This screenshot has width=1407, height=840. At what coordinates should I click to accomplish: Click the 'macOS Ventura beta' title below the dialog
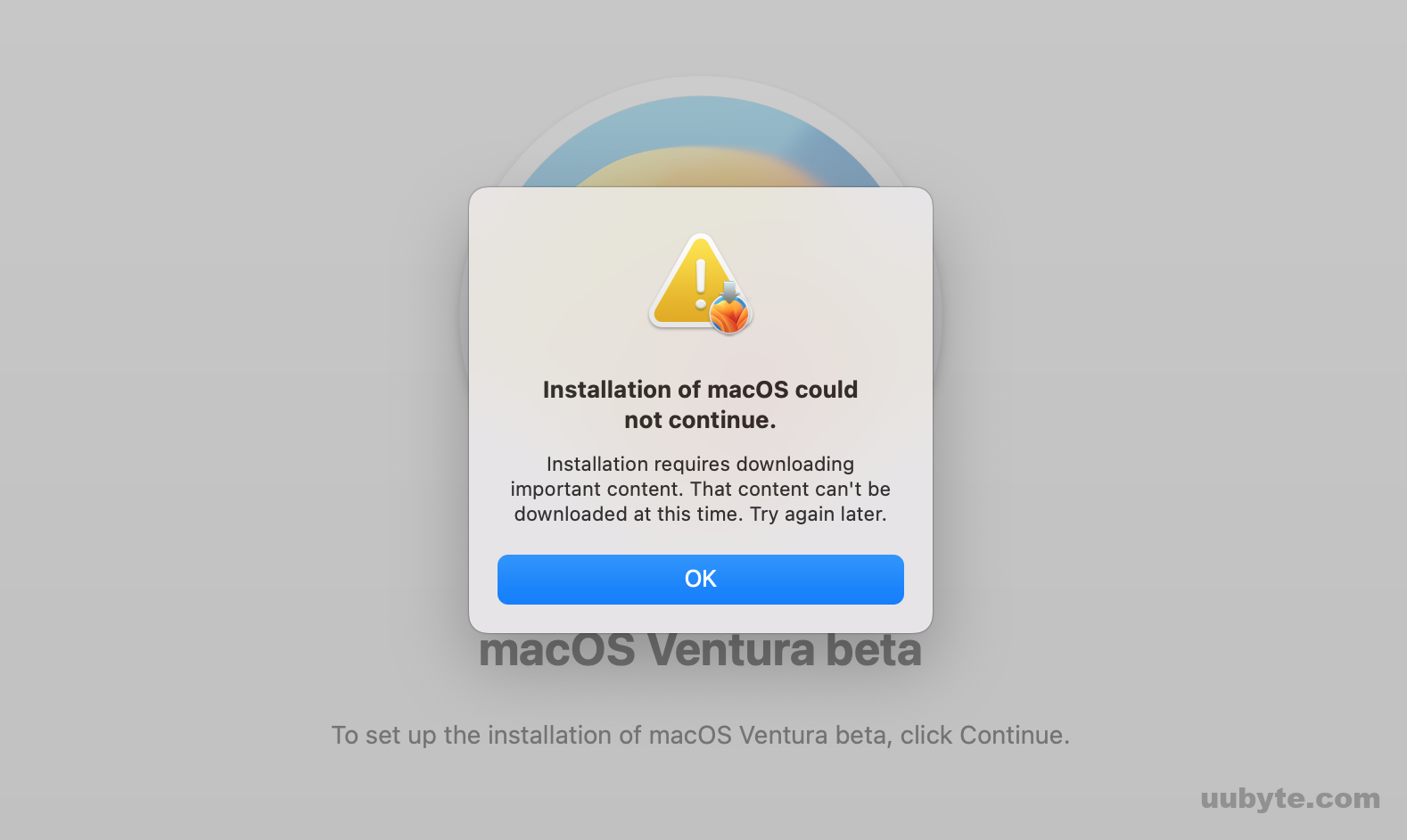[x=700, y=651]
